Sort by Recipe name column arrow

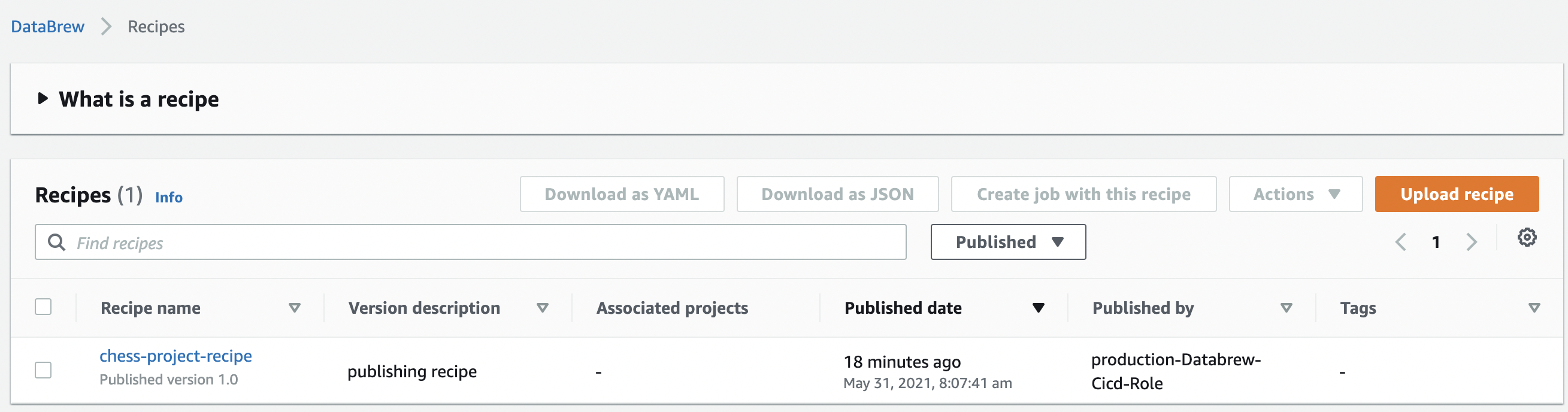point(295,308)
